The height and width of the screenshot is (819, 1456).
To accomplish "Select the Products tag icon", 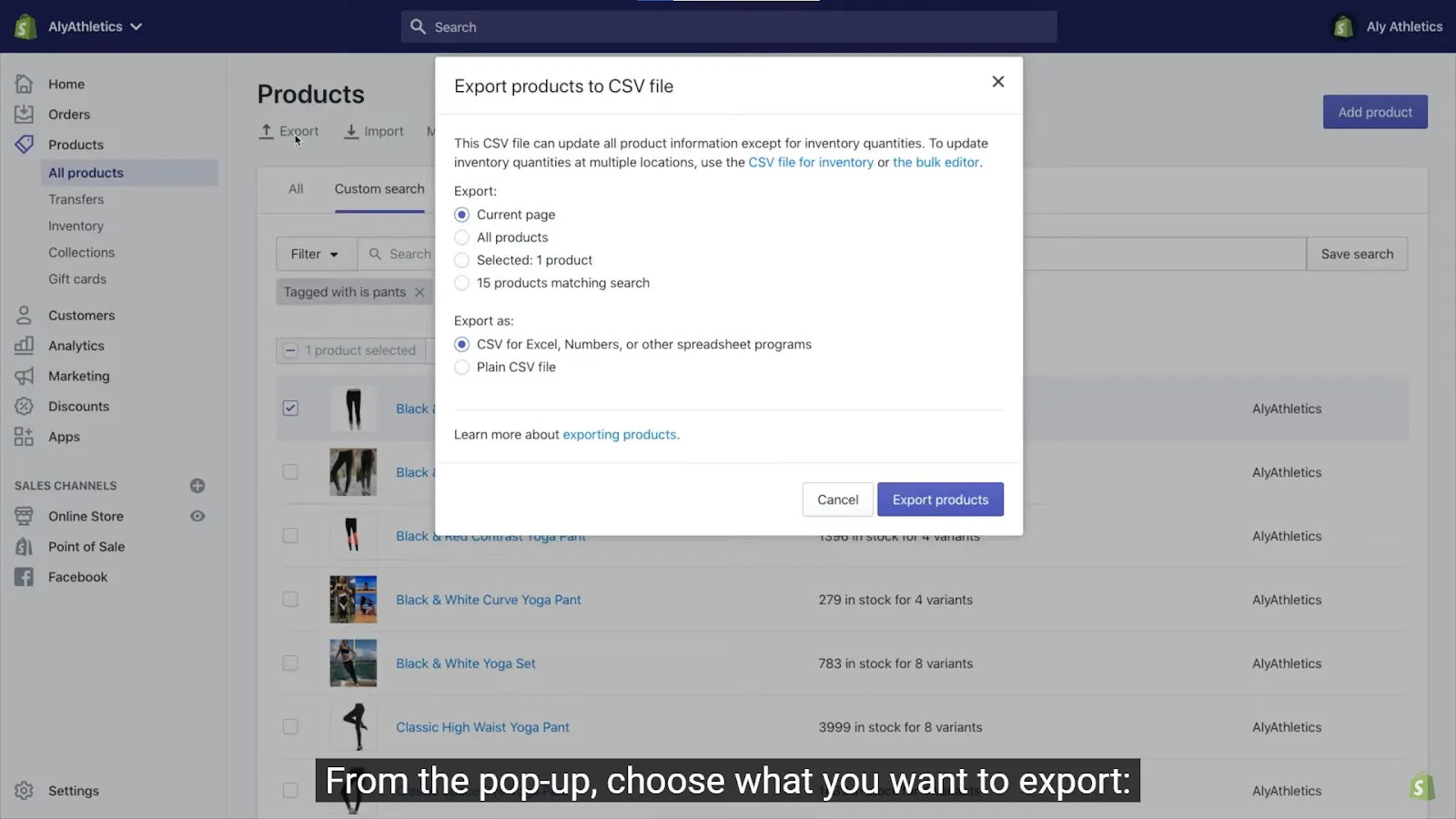I will click(25, 144).
